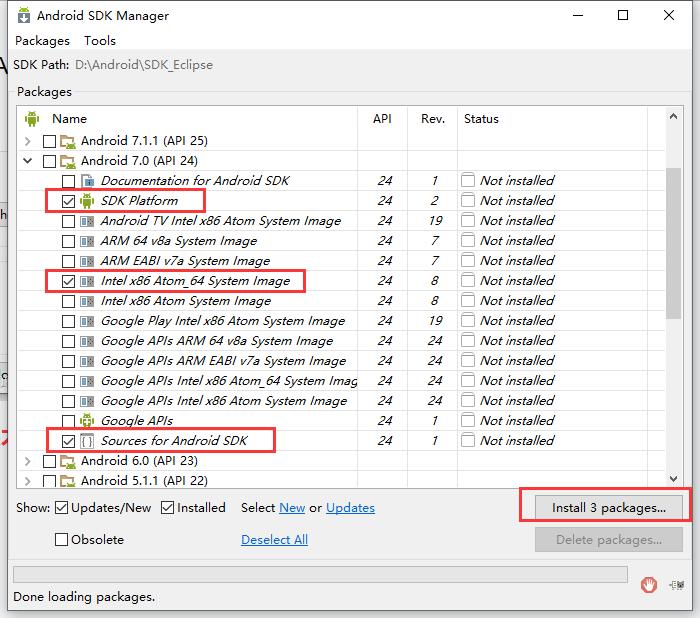Click the log window icon at bottom right
The image size is (700, 618).
tap(676, 585)
